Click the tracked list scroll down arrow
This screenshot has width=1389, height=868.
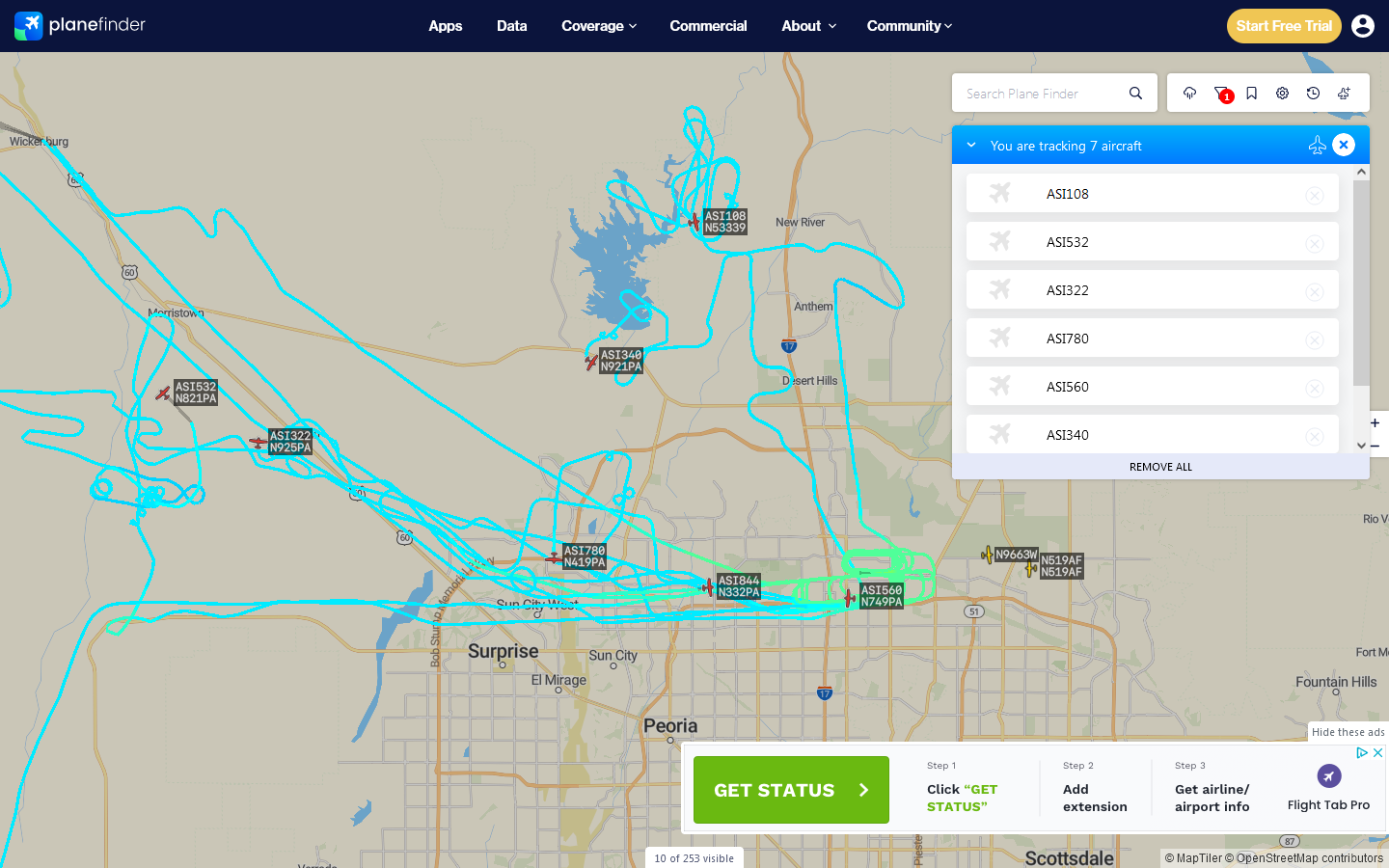(x=1361, y=446)
